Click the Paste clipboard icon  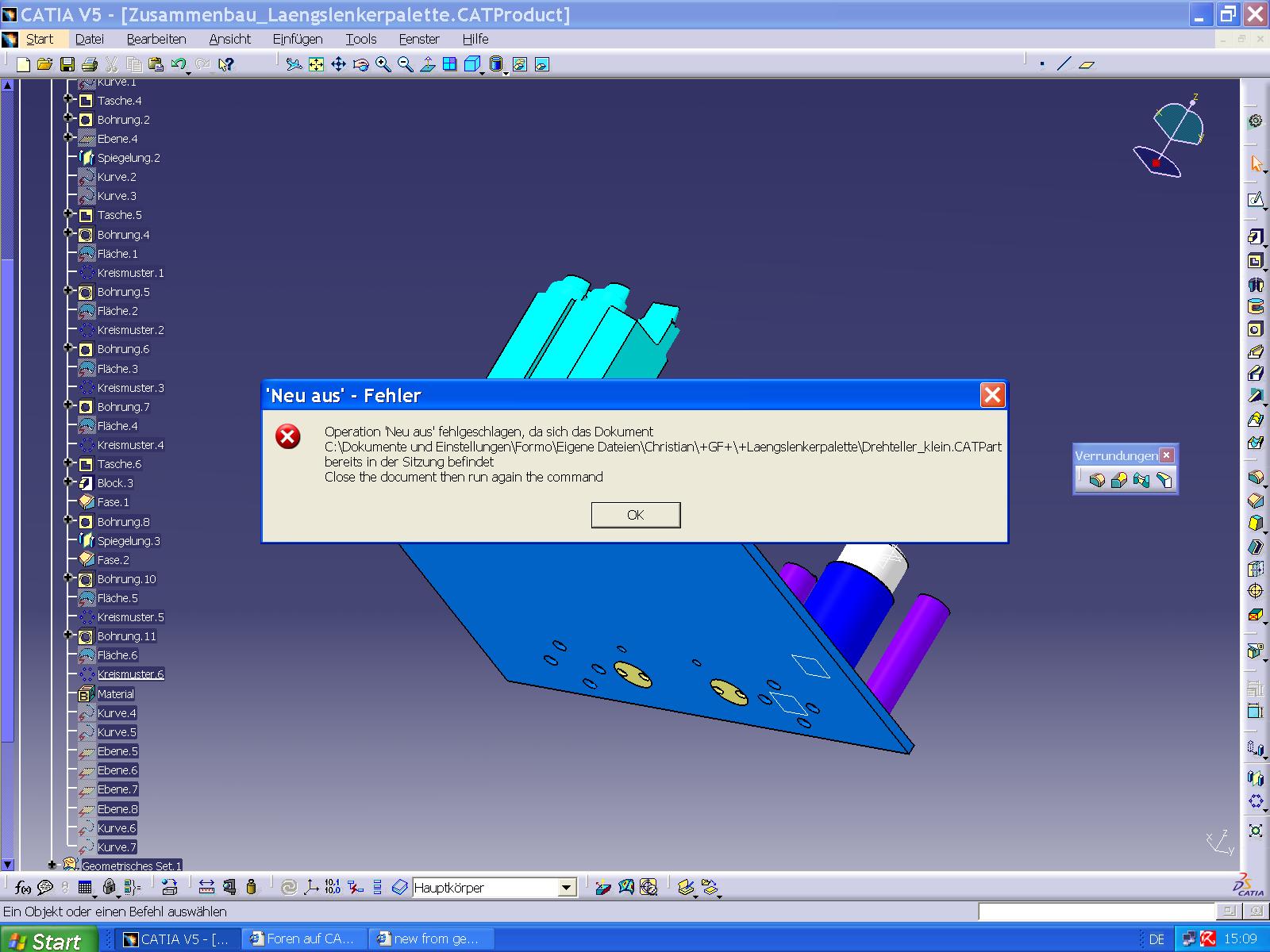tap(156, 64)
